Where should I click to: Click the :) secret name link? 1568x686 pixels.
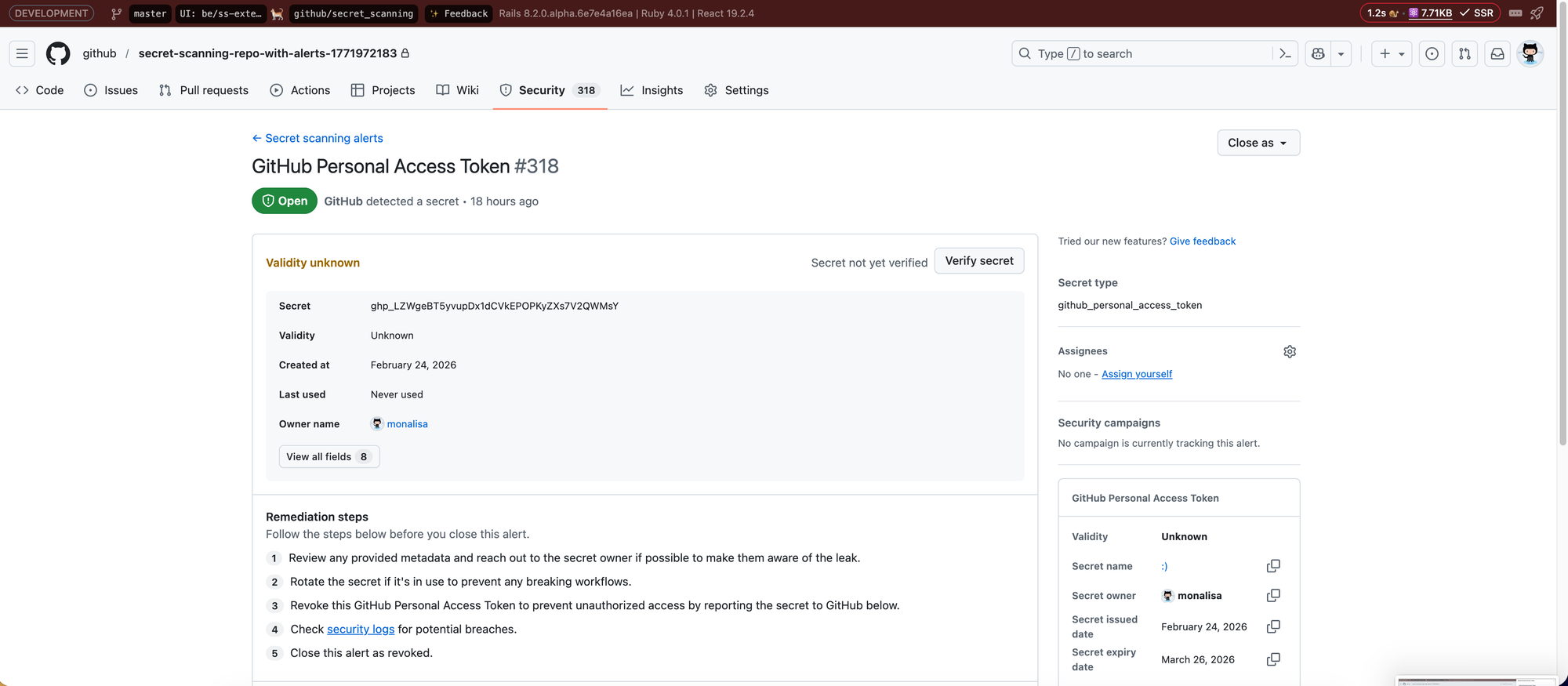(1164, 566)
